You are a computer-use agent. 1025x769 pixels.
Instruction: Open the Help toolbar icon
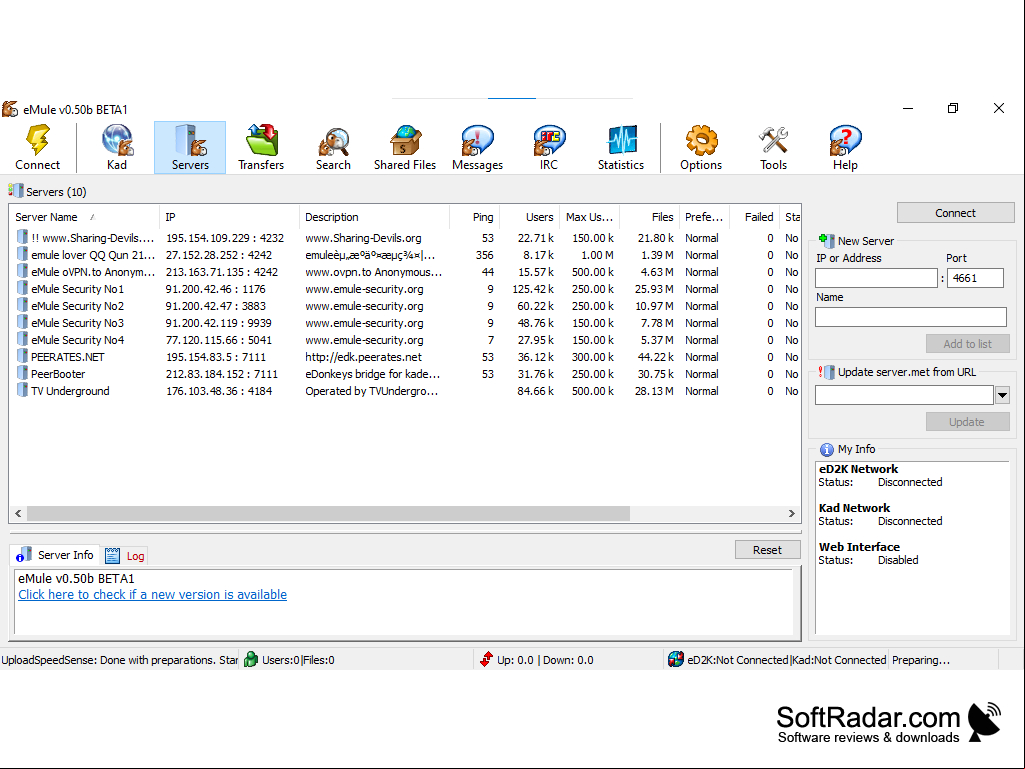(845, 147)
